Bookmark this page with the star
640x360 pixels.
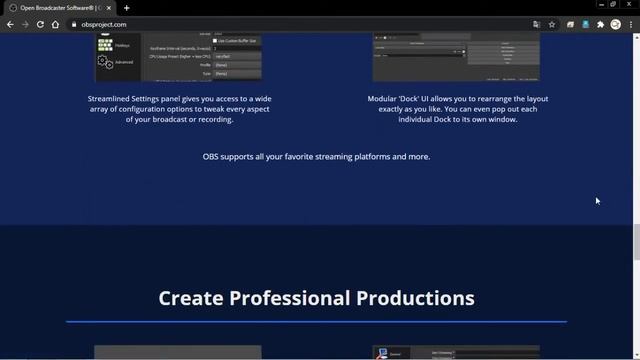point(552,24)
